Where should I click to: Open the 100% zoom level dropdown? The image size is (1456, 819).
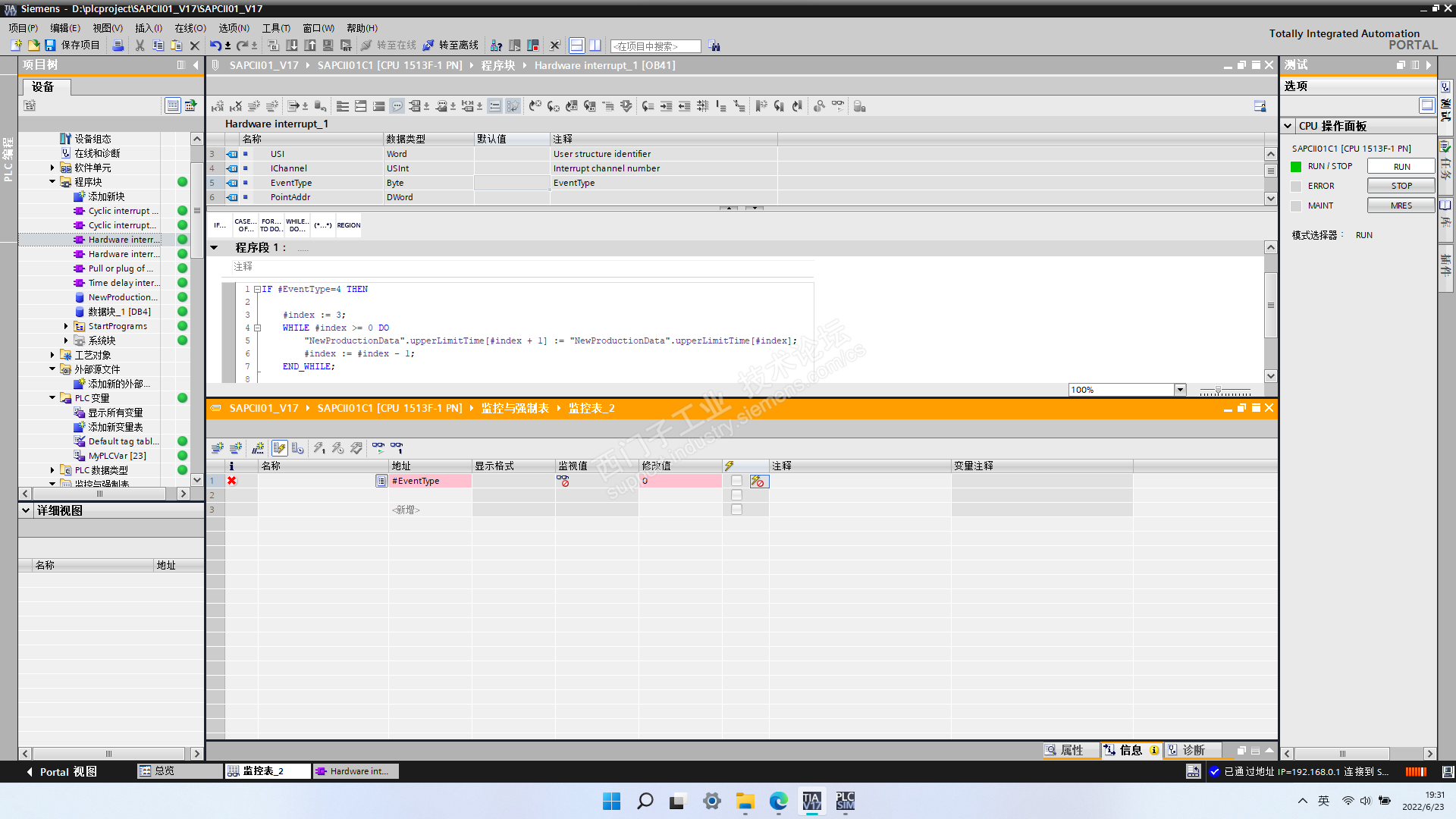(x=1180, y=390)
